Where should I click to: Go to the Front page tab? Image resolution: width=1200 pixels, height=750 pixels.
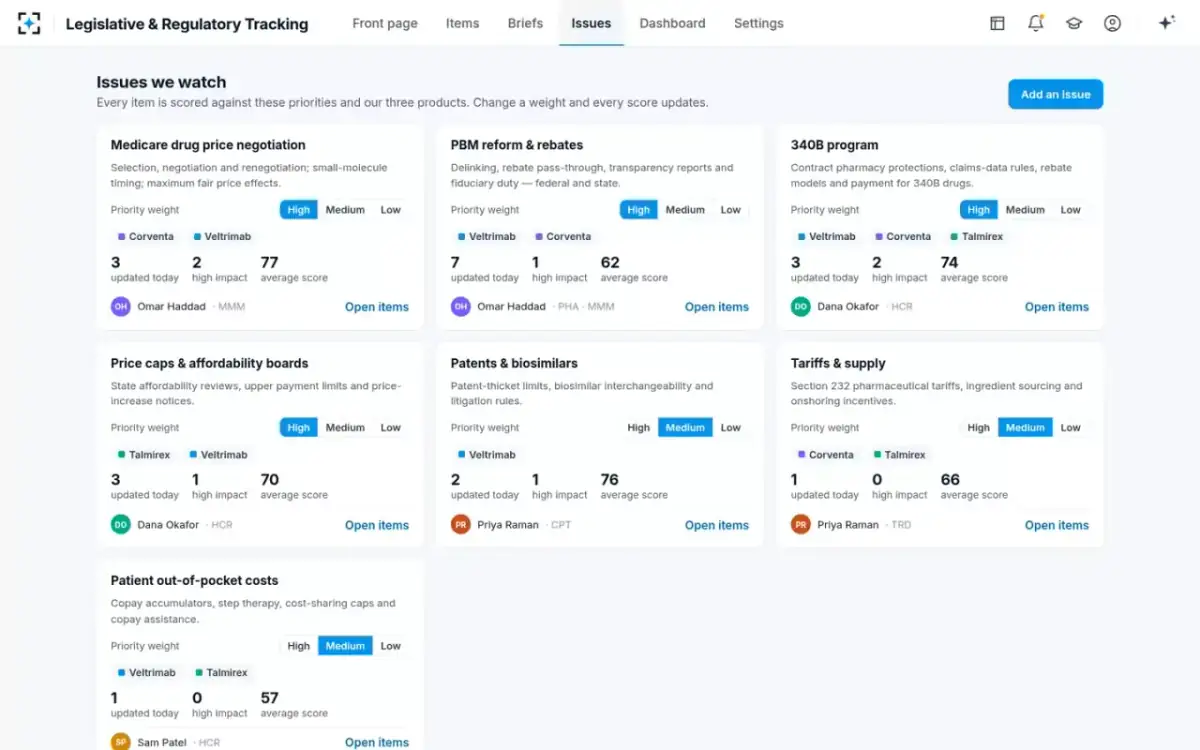[385, 23]
